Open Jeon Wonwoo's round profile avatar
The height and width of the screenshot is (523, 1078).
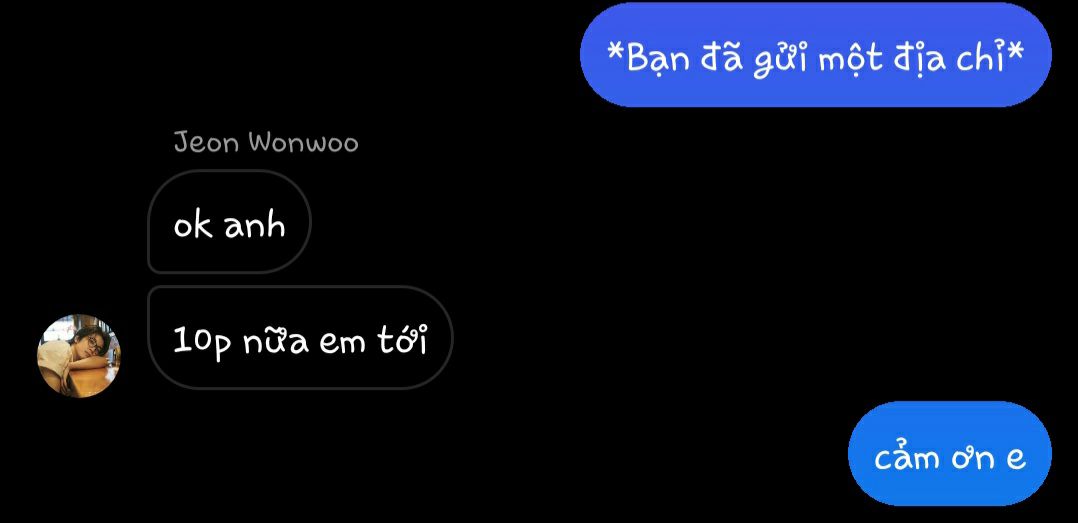(x=78, y=355)
